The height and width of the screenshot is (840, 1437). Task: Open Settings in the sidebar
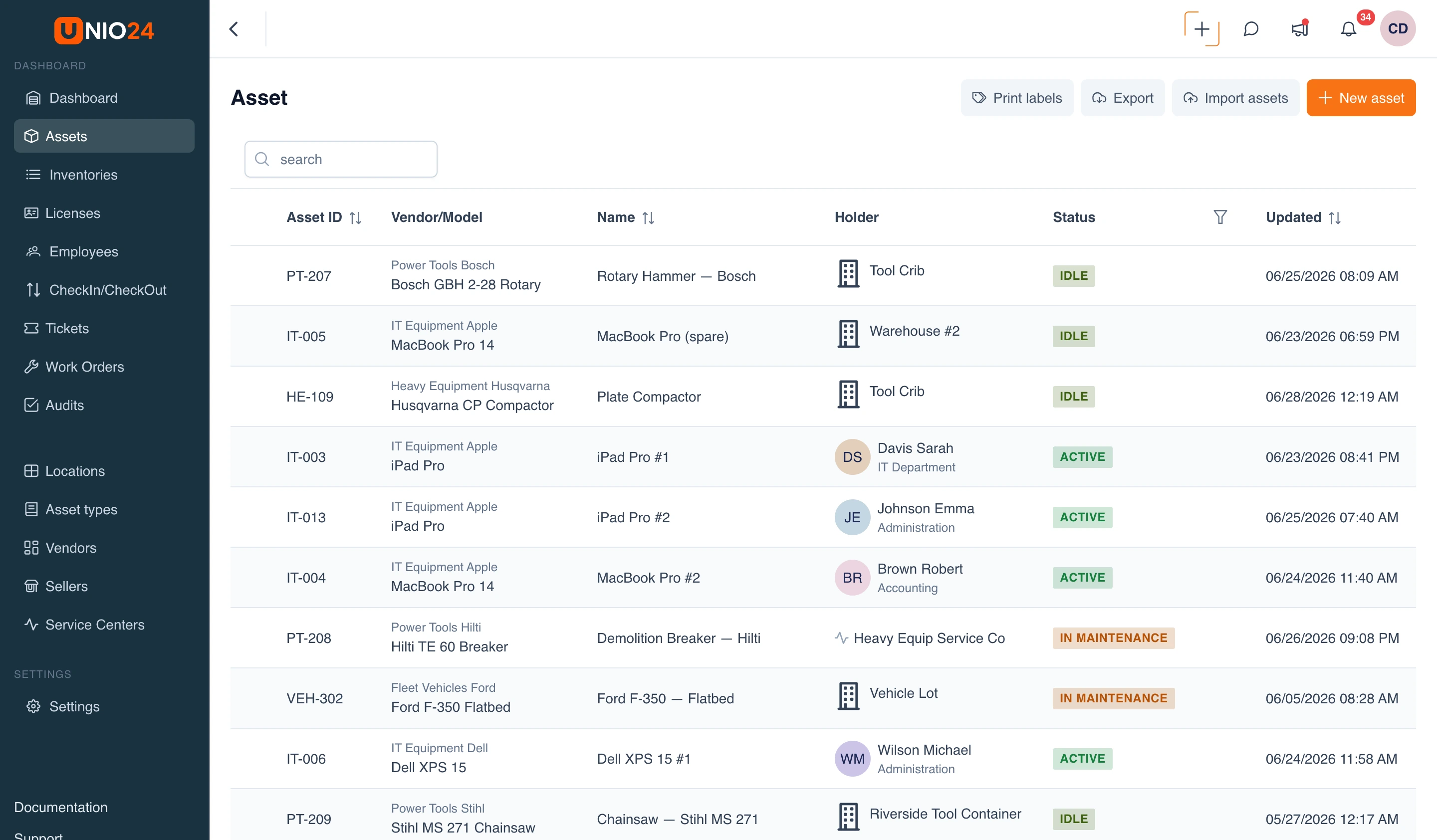coord(104,707)
